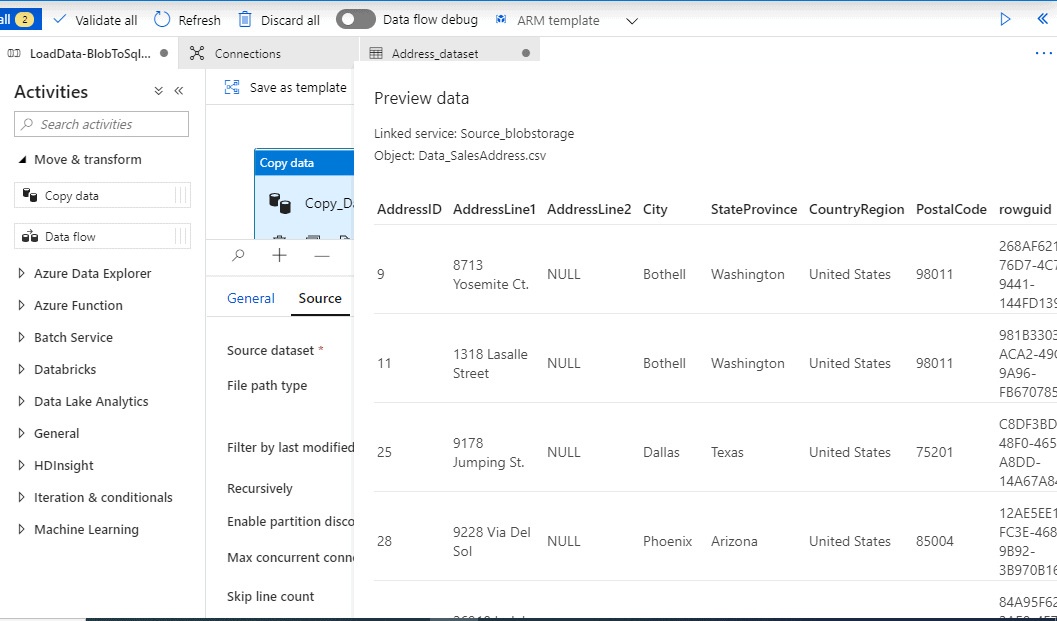Image resolution: width=1057 pixels, height=621 pixels.
Task: Zoom out with the canvas minus icon
Action: [321, 256]
